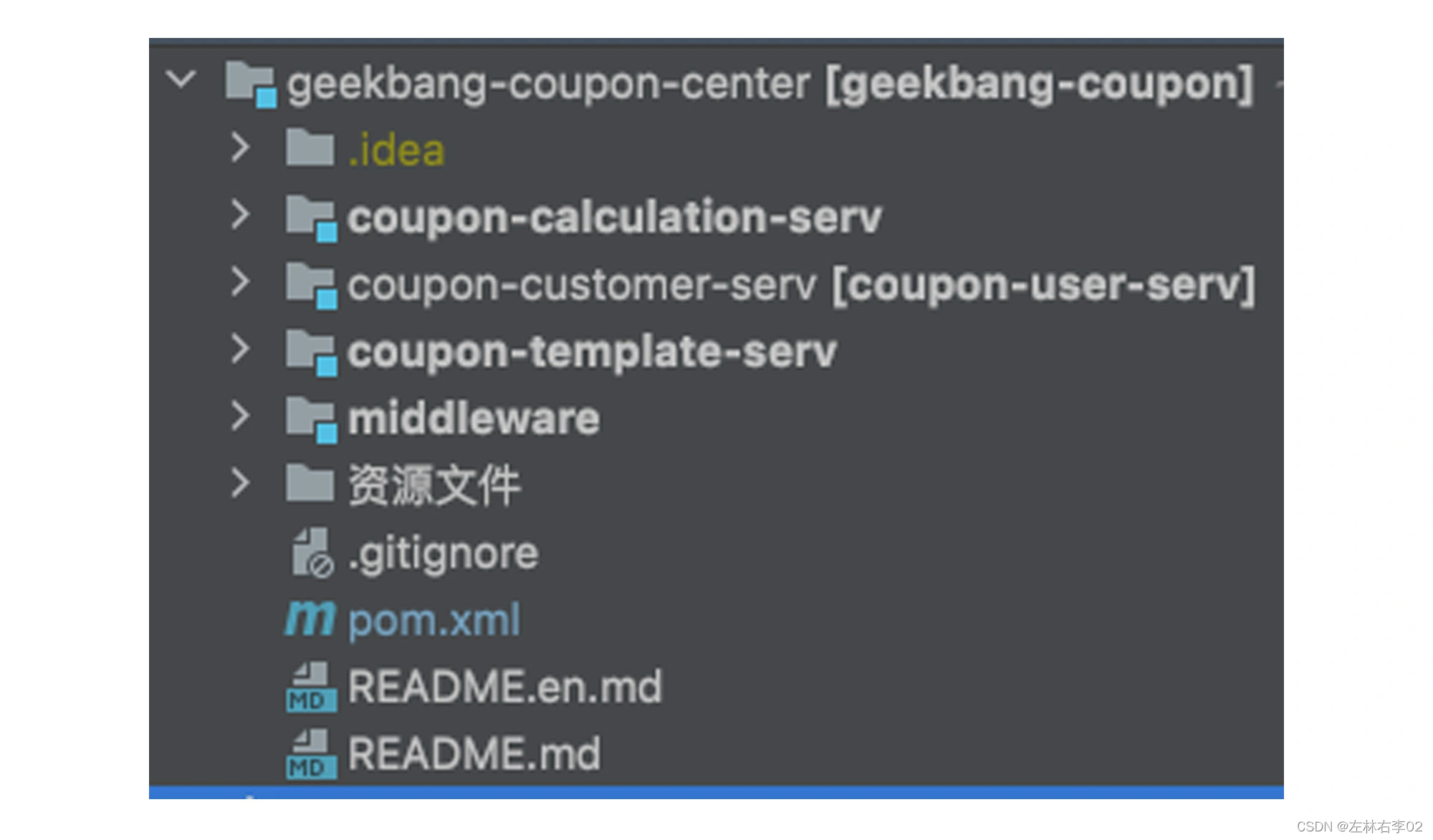Screen dimensions: 1433x840
Task: Click the geekbang-coupon-center module folder icon
Action: (x=251, y=84)
